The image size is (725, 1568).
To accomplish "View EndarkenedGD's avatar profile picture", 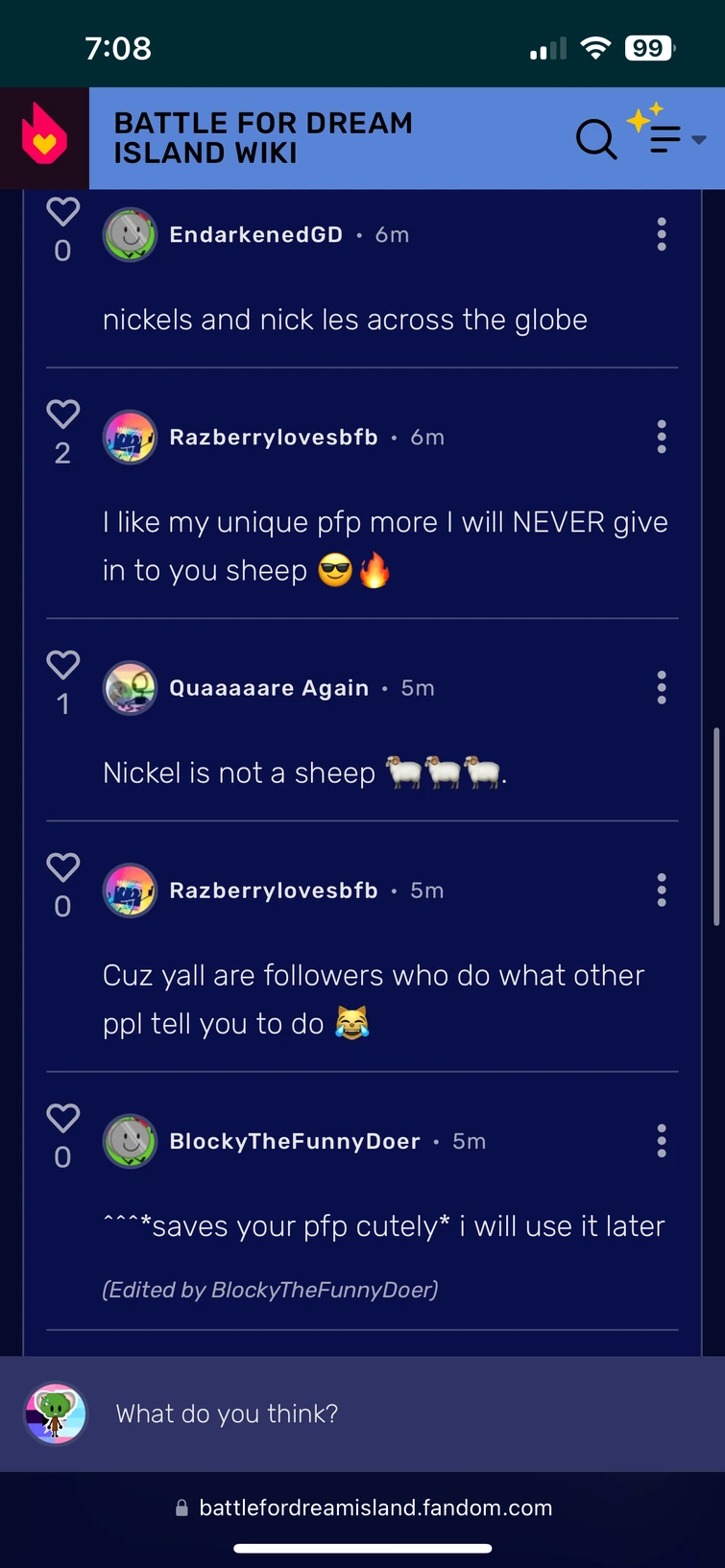I will (x=130, y=234).
